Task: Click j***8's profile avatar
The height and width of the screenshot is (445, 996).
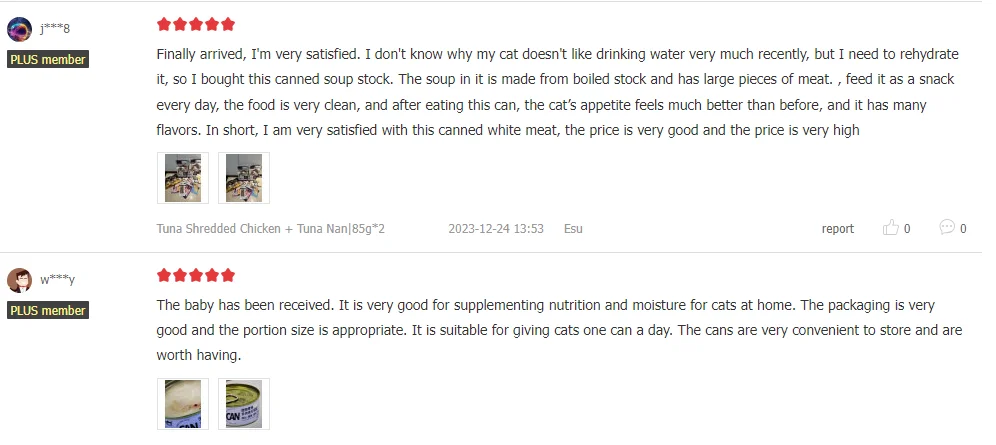Action: 20,29
